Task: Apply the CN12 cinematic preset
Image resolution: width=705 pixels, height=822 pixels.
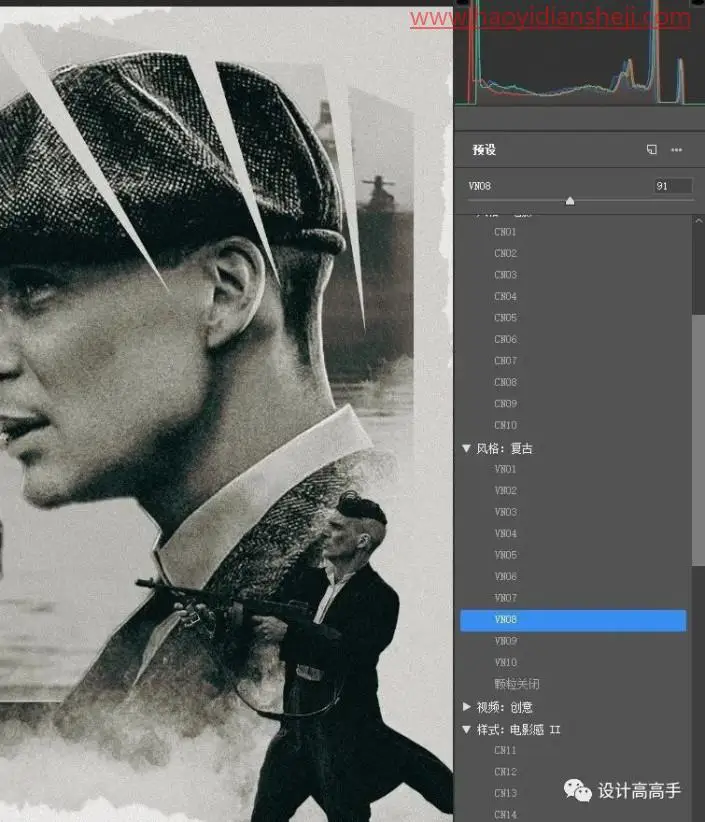Action: pyautogui.click(x=505, y=772)
